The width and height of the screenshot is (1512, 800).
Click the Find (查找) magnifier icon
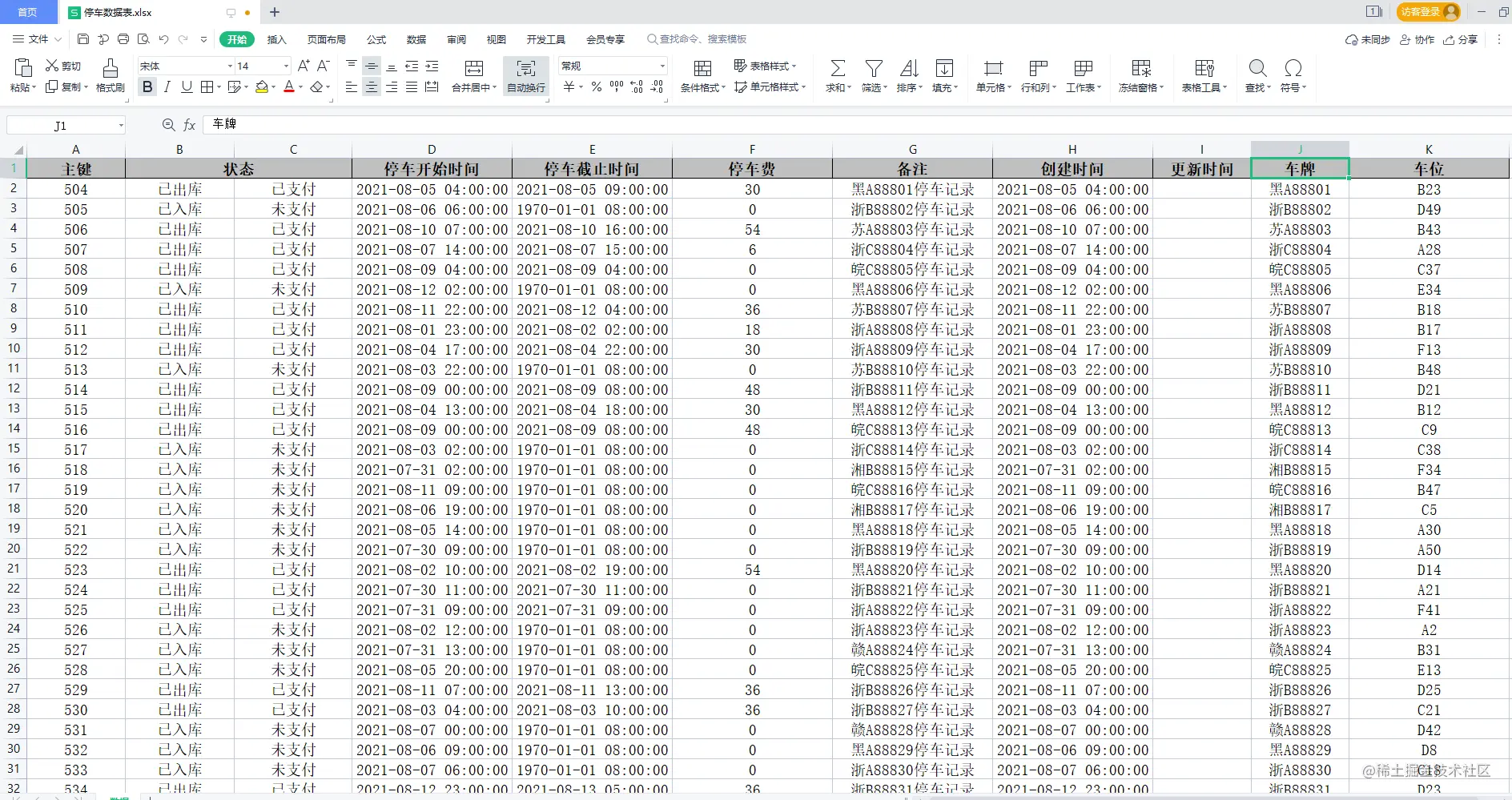[x=1257, y=68]
